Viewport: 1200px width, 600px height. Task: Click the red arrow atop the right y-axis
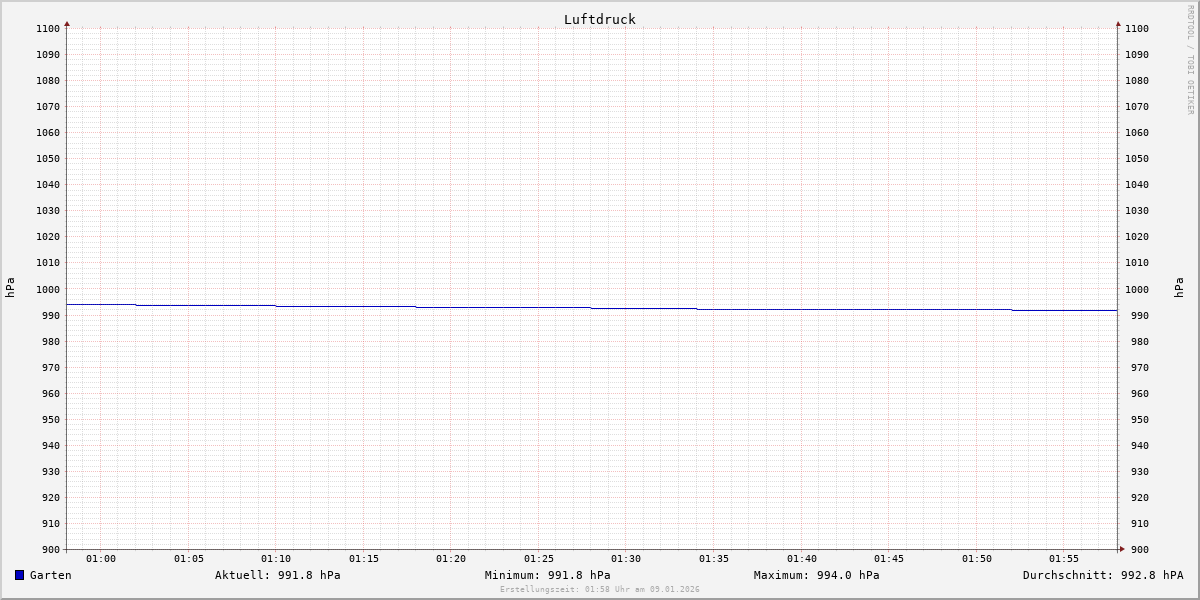pos(1118,23)
